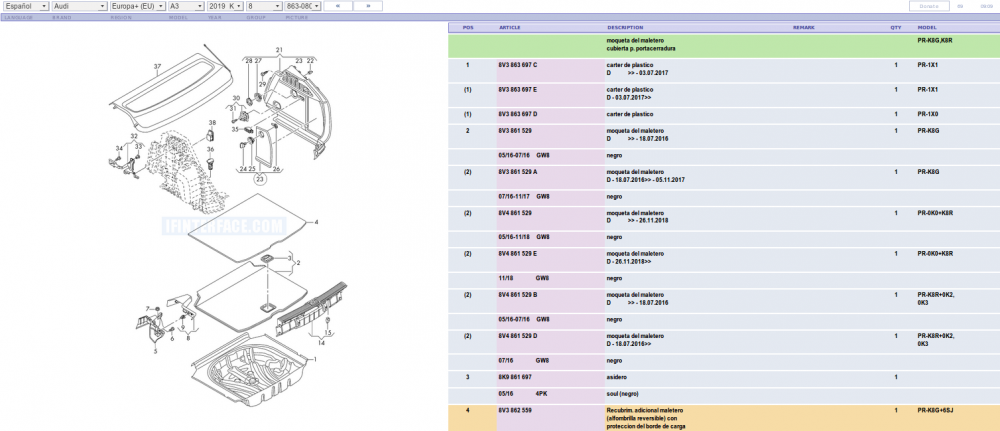Open article 8V3 863 697 D
Viewport: 1000px width, 431px height.
click(x=518, y=114)
